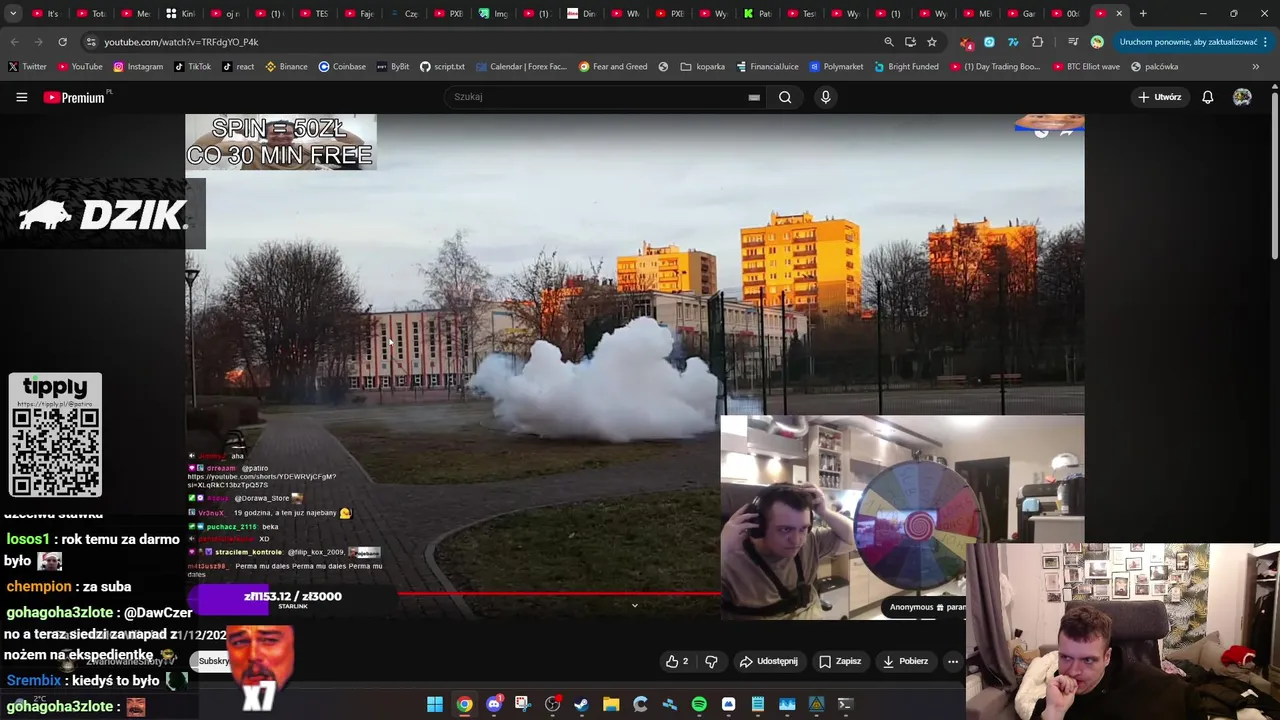The width and height of the screenshot is (1280, 720).
Task: Seek on the red video progress bar
Action: 560,593
